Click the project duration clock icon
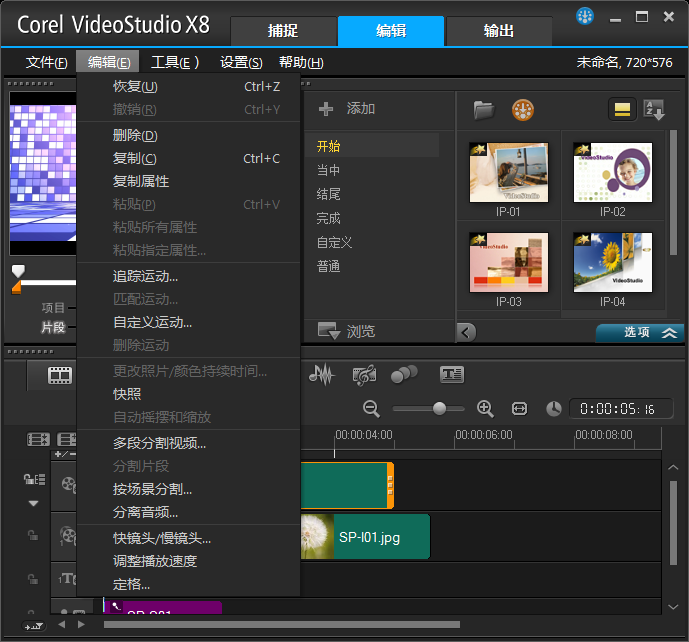The height and width of the screenshot is (642, 689). [x=554, y=409]
